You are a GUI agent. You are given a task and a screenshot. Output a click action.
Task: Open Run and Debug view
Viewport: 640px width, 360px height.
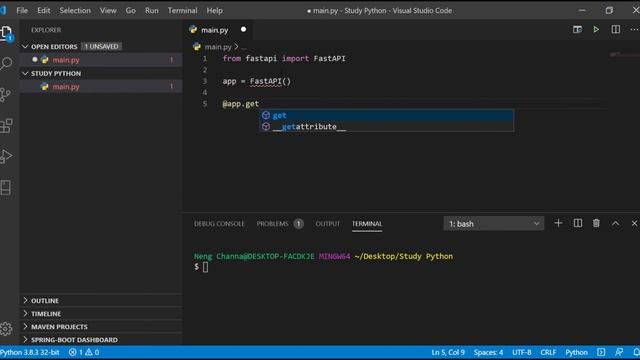[6, 156]
